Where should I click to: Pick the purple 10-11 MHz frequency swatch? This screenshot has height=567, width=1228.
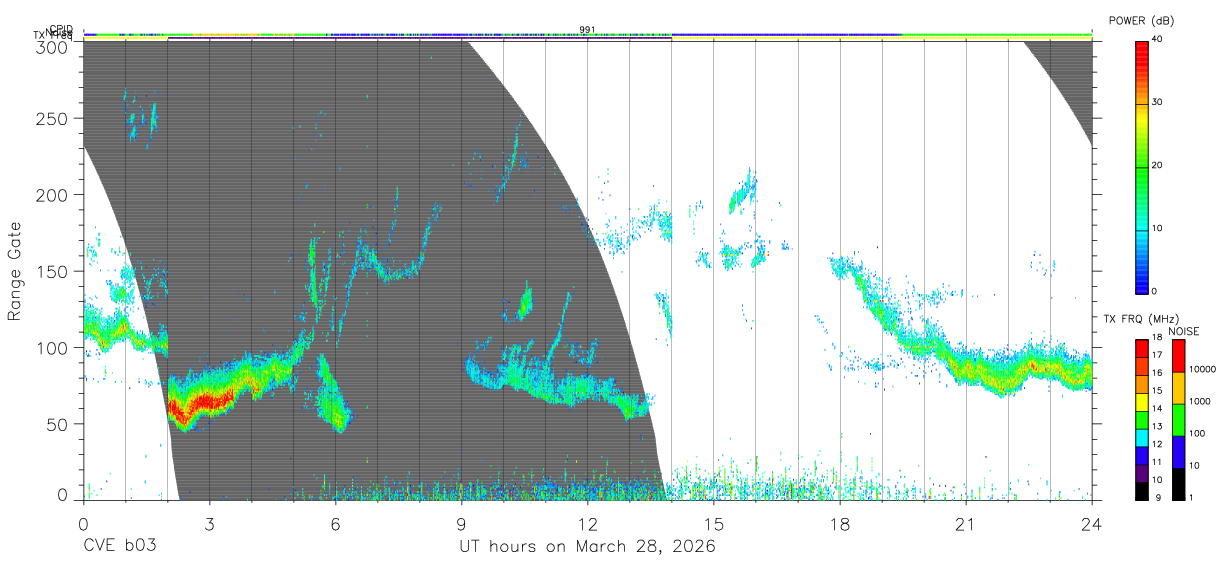pyautogui.click(x=1141, y=473)
